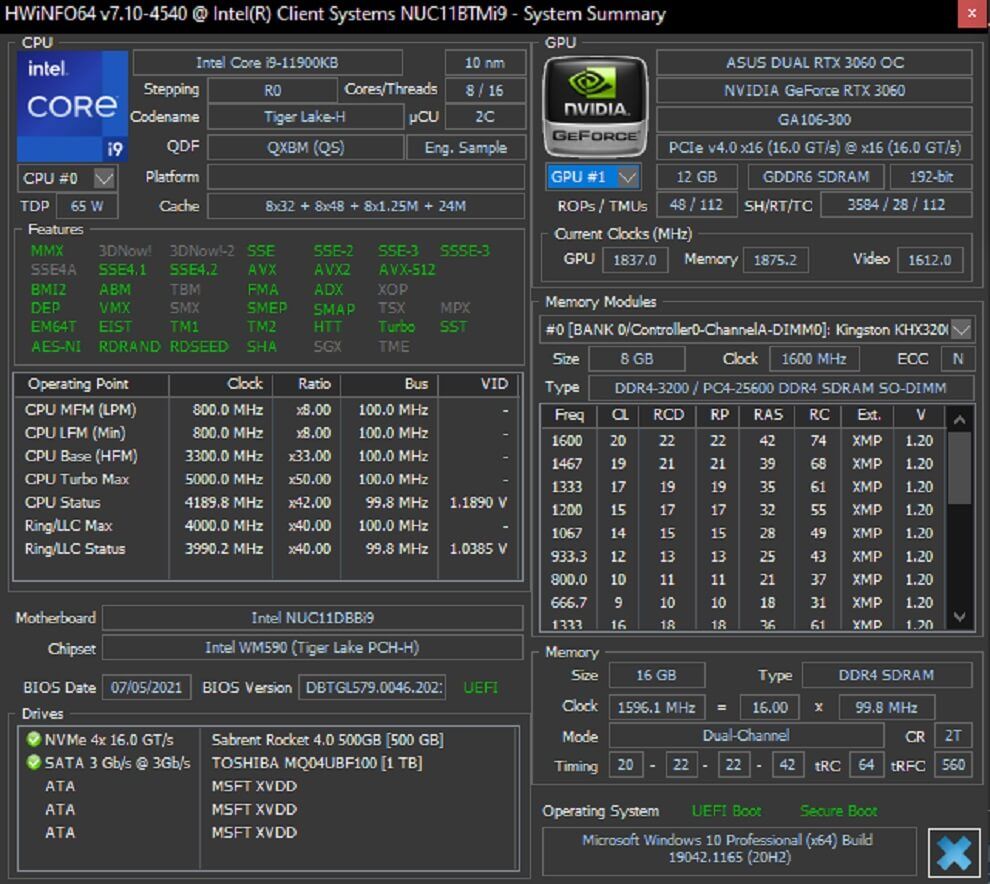The height and width of the screenshot is (884, 990).
Task: Click the SATA drive green check icon
Action: click(33, 762)
